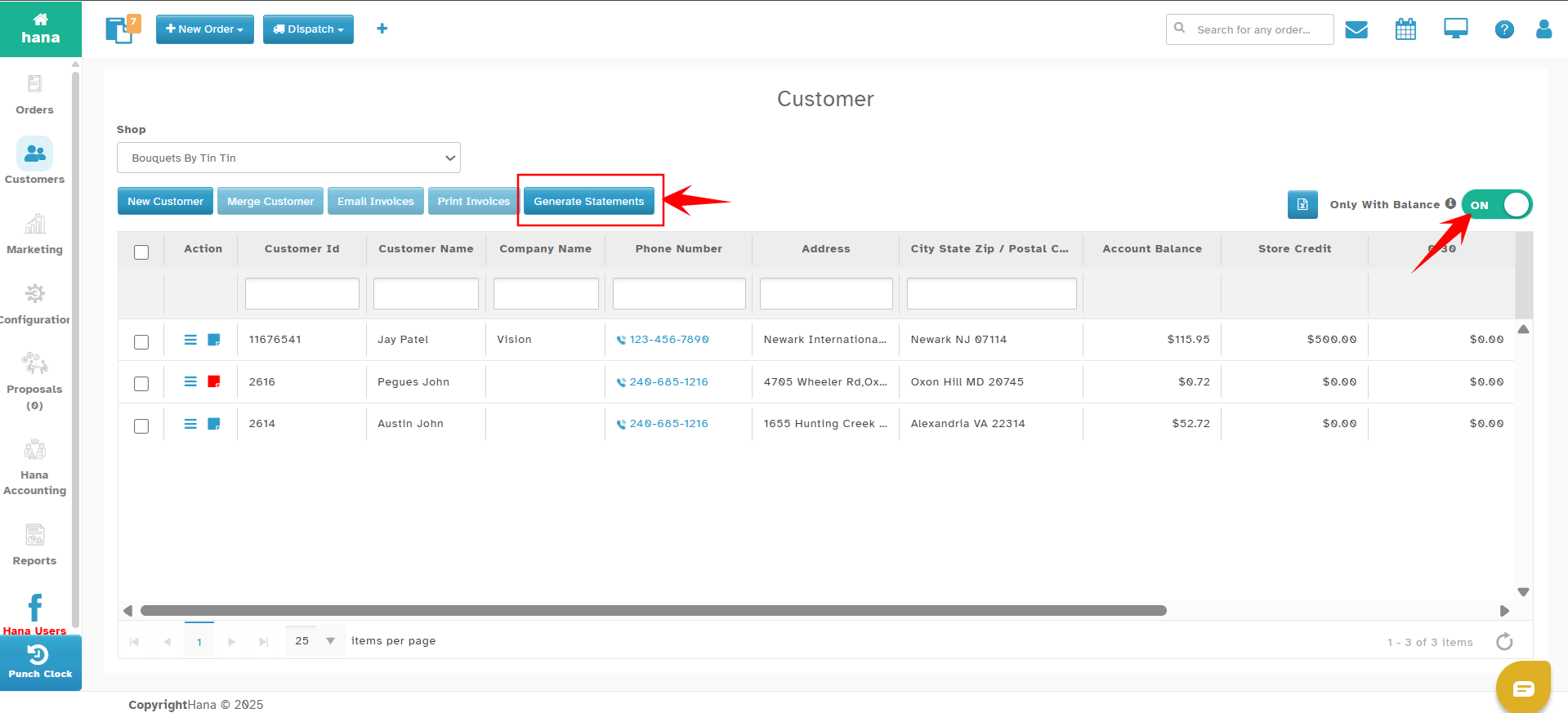The width and height of the screenshot is (1568, 713).
Task: Go to next page arrow
Action: click(x=231, y=642)
